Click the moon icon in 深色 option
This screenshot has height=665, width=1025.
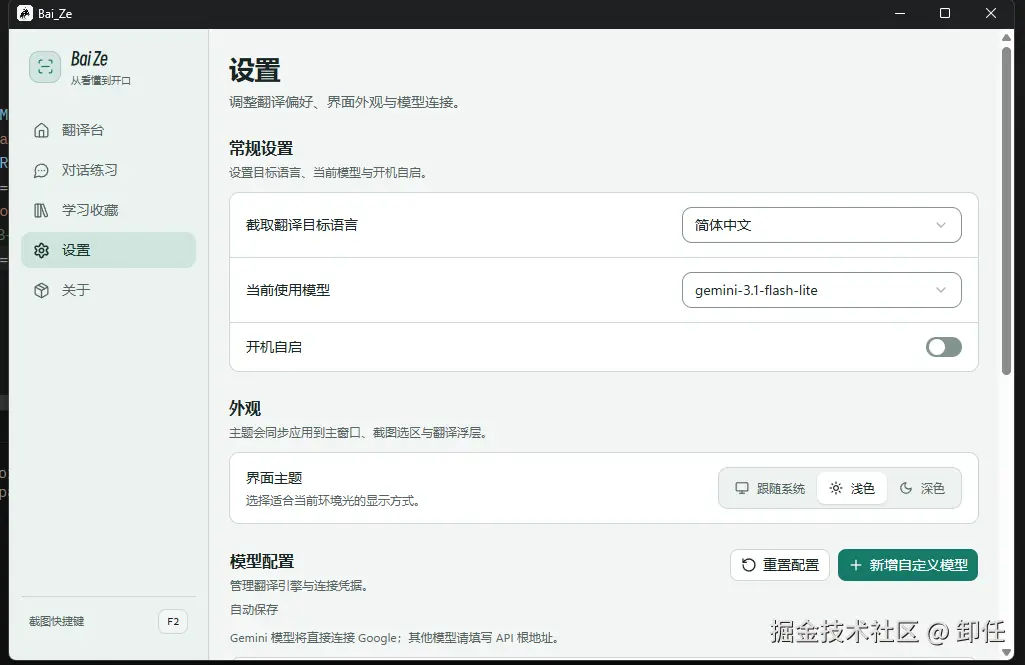point(906,488)
